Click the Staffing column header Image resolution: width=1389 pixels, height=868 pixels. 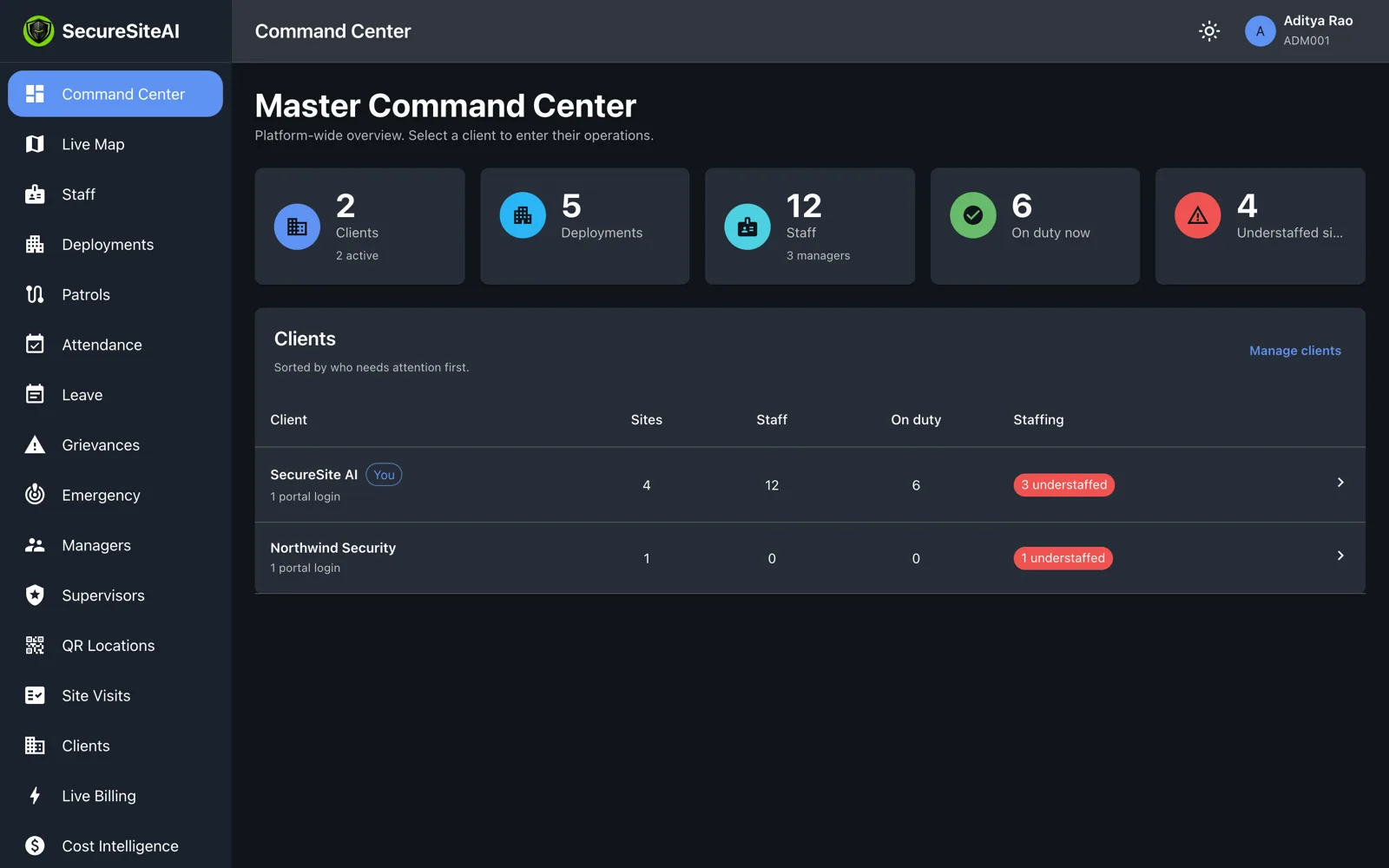point(1038,420)
